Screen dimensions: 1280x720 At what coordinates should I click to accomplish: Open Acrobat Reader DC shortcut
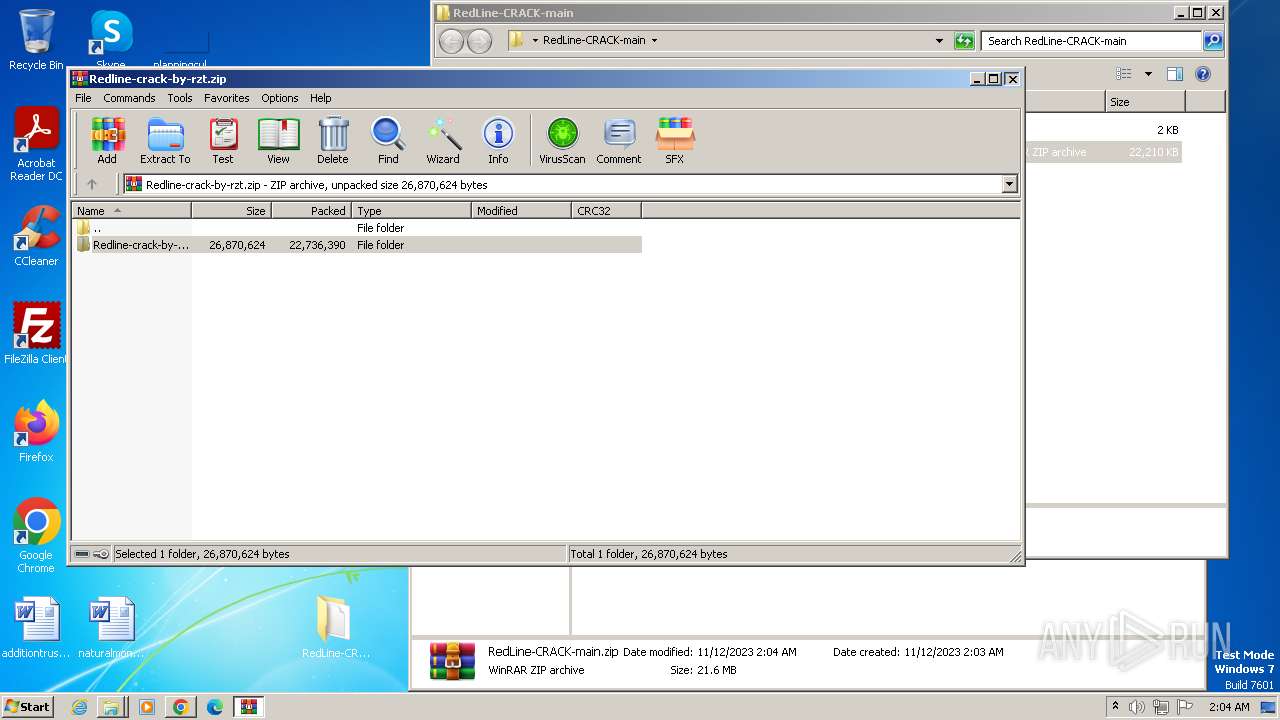(x=36, y=145)
